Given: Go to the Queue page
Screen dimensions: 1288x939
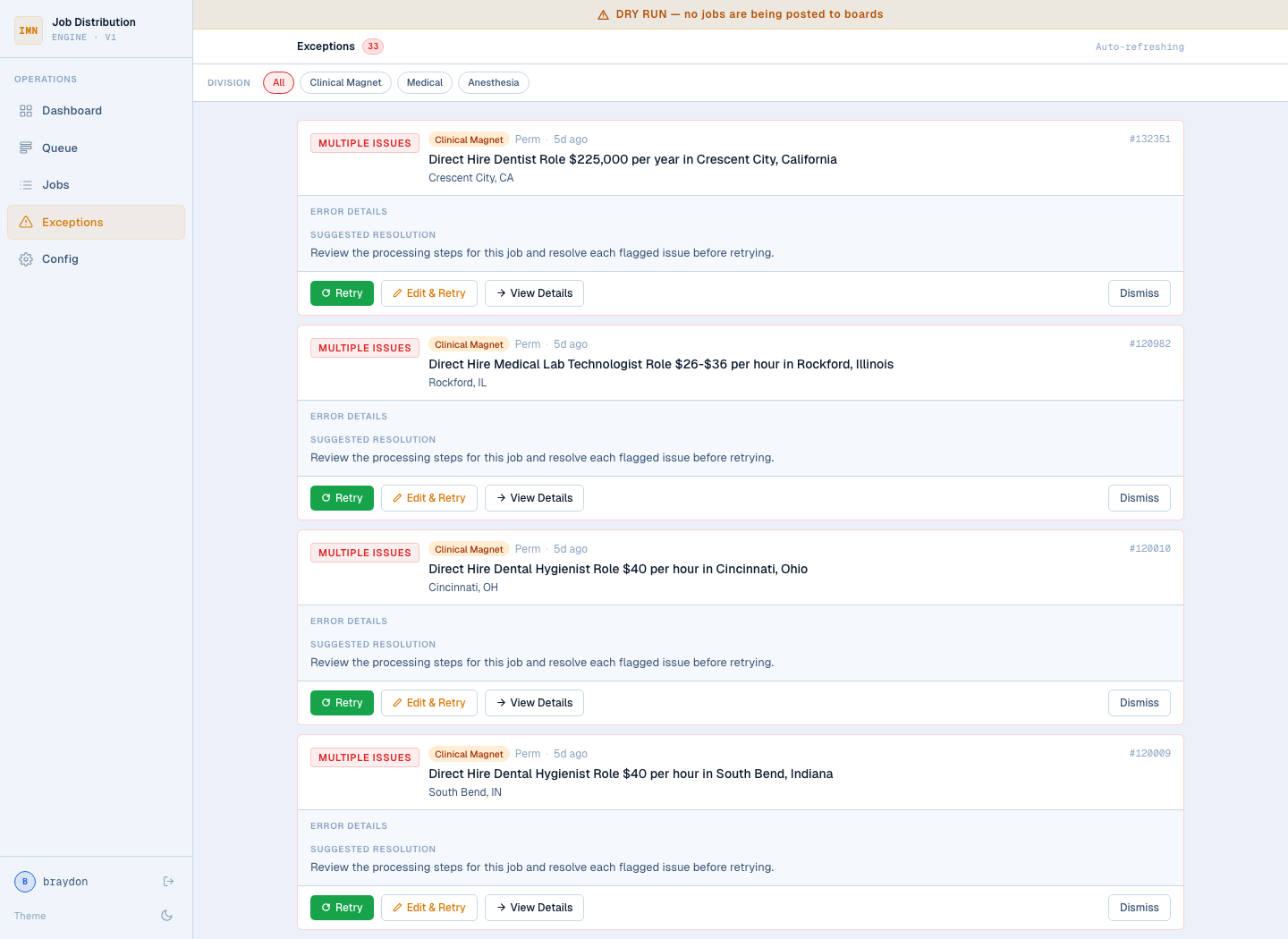Looking at the screenshot, I should click(96, 148).
